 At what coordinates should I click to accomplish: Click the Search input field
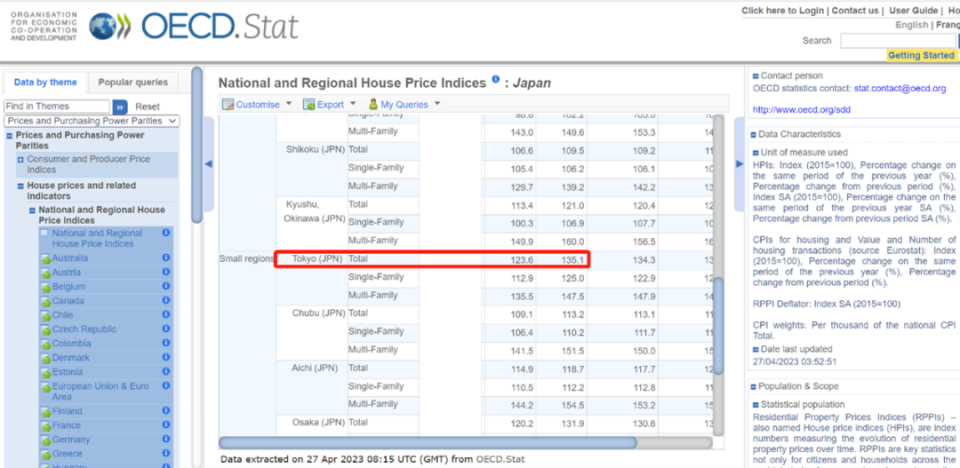pos(898,41)
